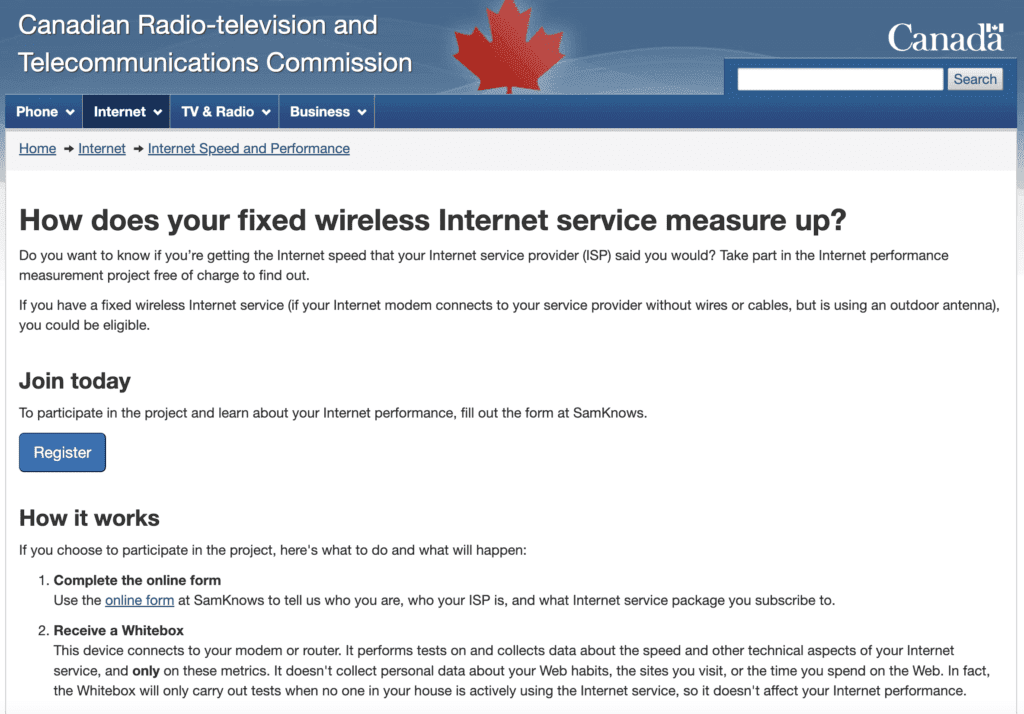The height and width of the screenshot is (714, 1024).
Task: Click the Canadian Radio-television Commission title
Action: (215, 44)
